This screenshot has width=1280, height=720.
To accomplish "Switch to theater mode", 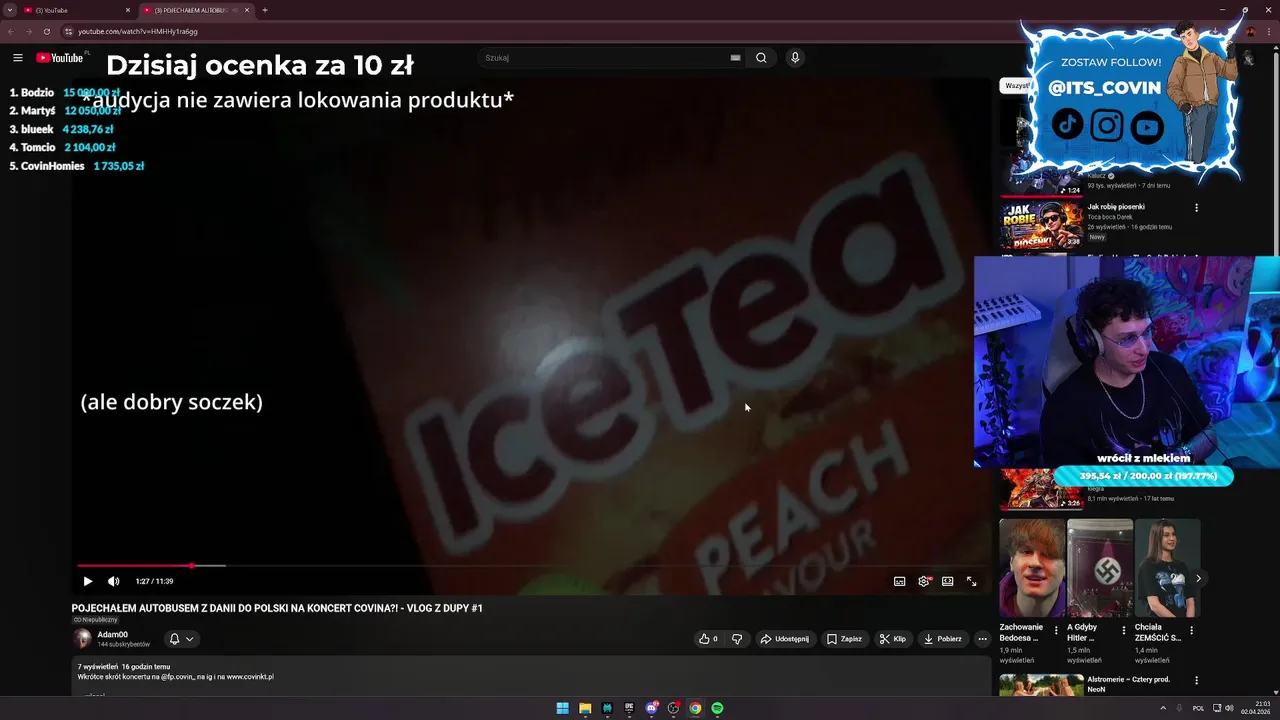I will tap(948, 581).
